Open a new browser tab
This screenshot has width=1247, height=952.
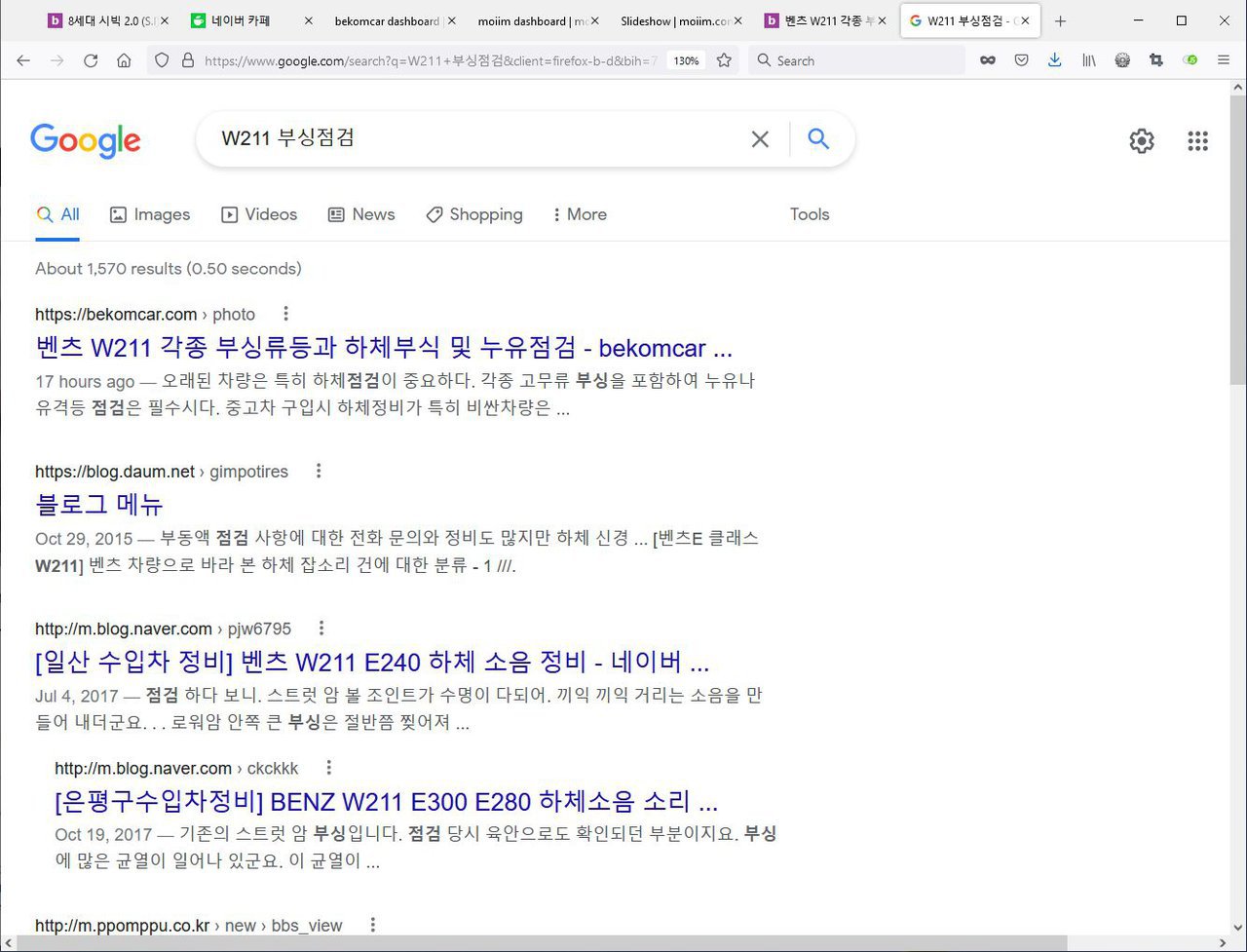1060,20
